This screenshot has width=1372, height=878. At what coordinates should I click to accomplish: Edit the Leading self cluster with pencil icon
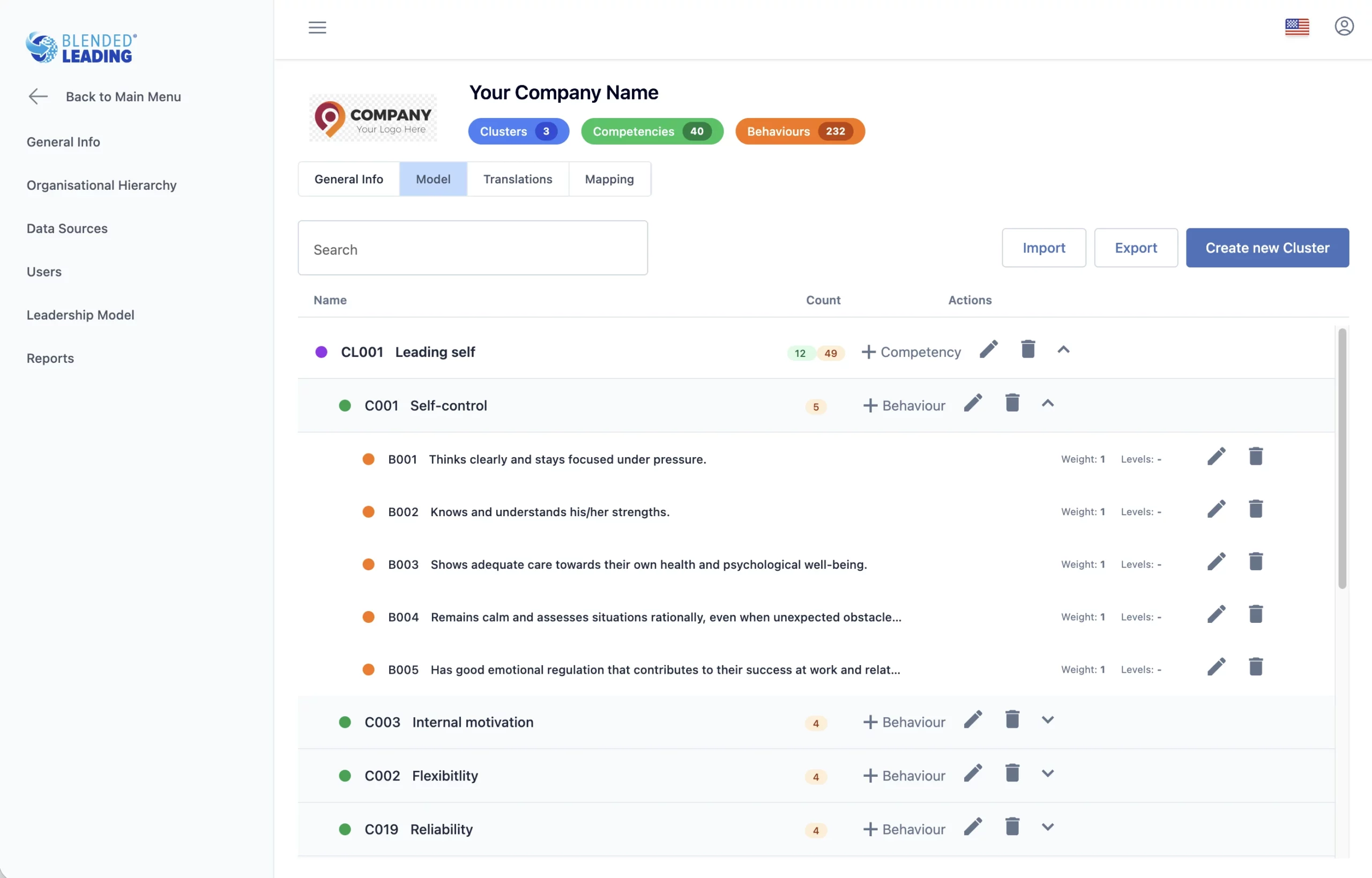coord(988,349)
